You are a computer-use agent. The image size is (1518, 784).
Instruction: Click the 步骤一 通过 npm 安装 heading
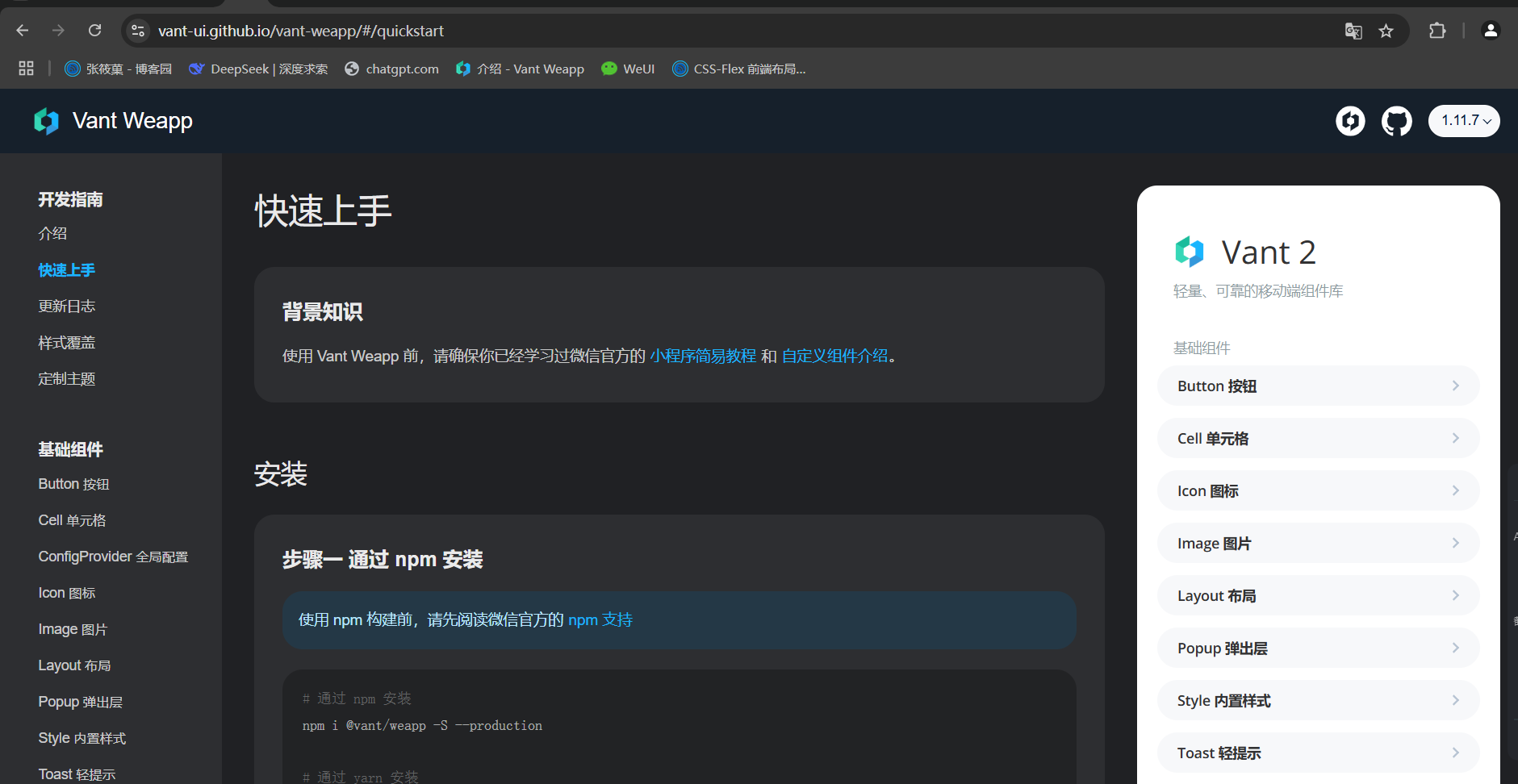(383, 559)
